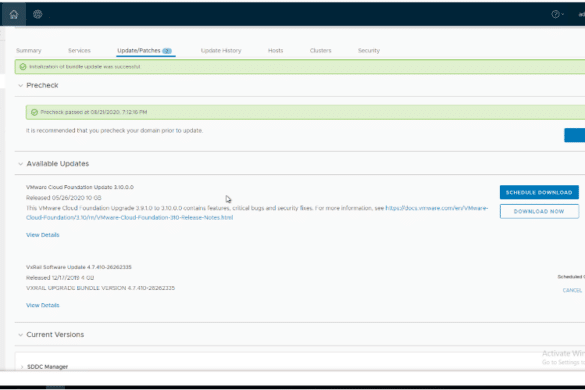
Task: Click the blue precheck button at right
Action: pyautogui.click(x=575, y=135)
